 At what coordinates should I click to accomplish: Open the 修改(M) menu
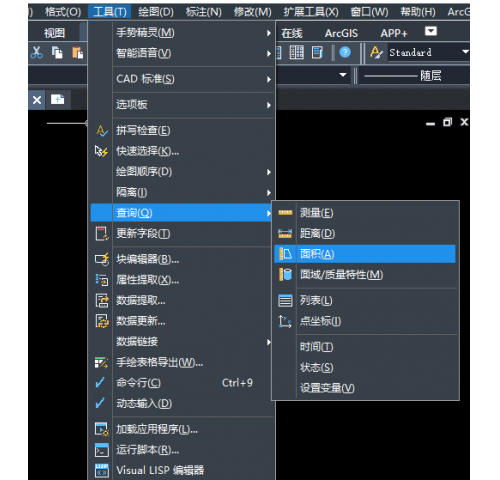[x=252, y=12]
